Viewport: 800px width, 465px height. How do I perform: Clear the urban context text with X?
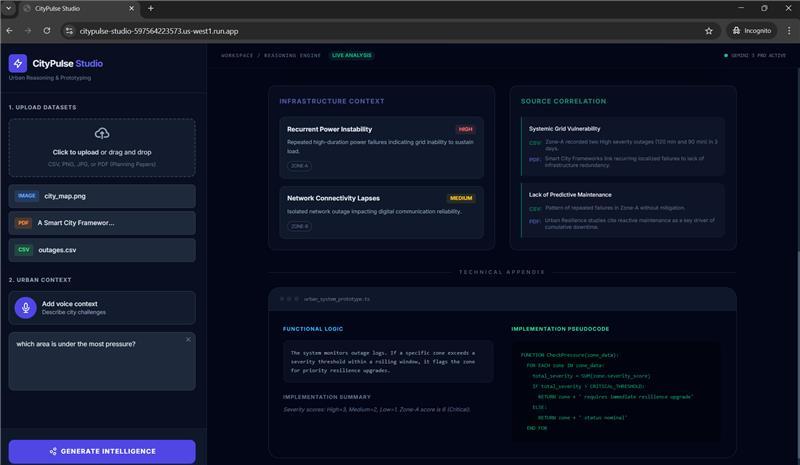tap(188, 339)
